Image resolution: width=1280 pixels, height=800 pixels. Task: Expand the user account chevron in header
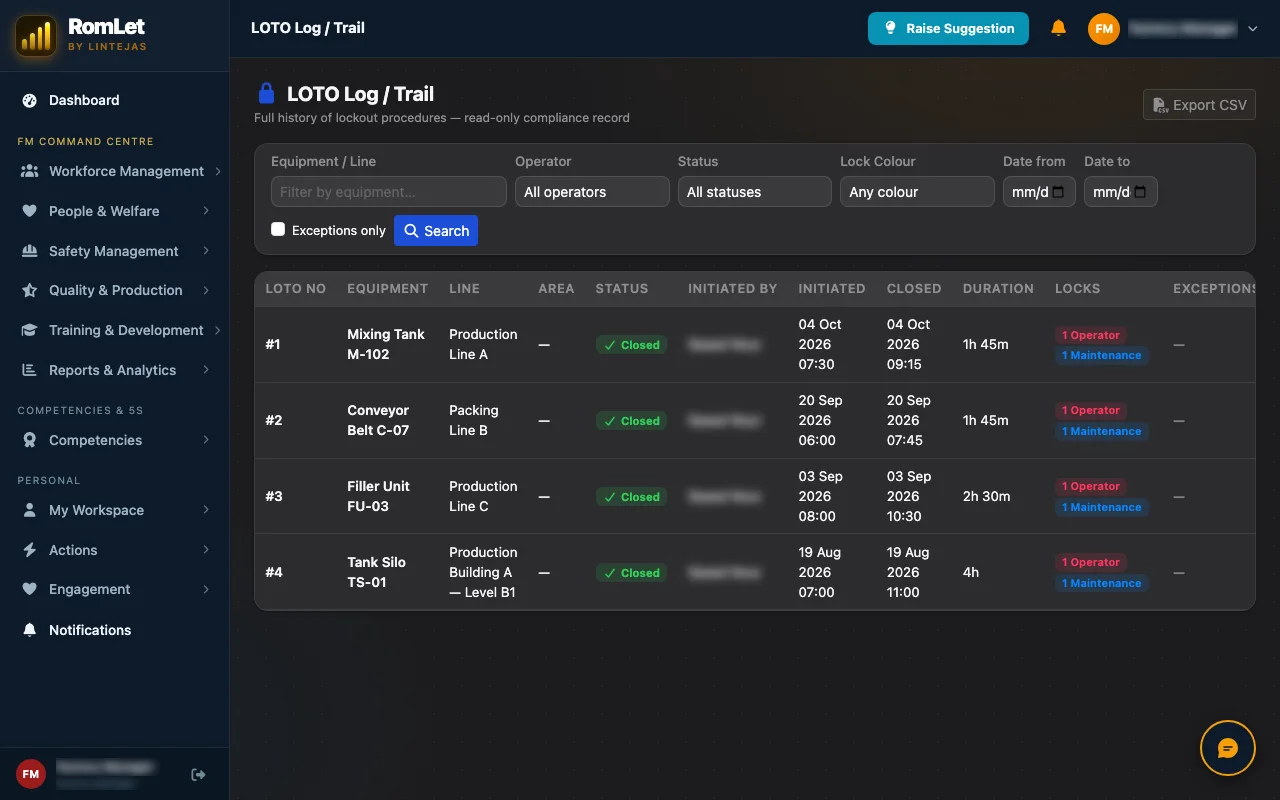1252,29
